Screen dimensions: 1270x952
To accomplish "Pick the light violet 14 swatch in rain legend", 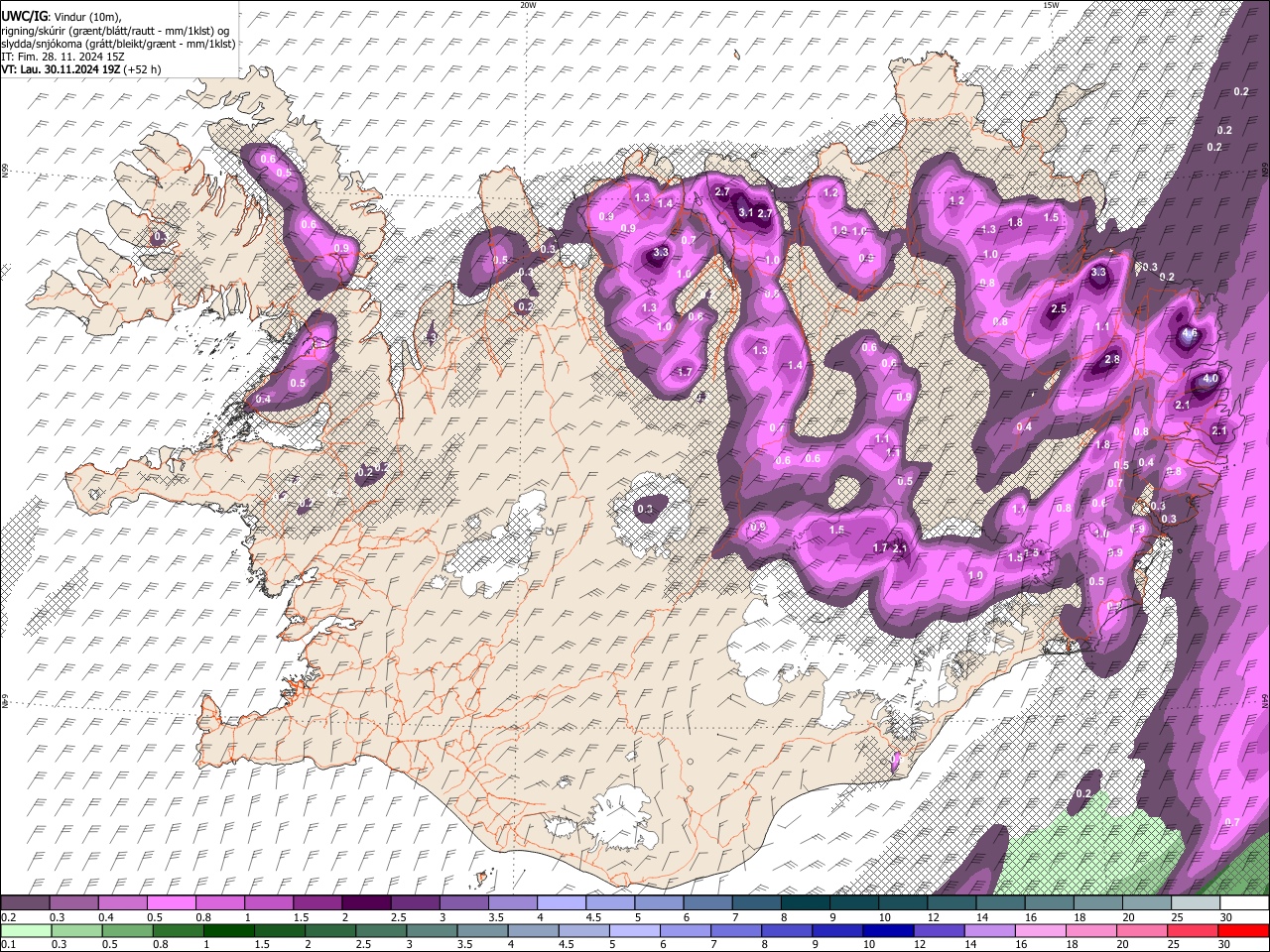I will click(x=988, y=930).
